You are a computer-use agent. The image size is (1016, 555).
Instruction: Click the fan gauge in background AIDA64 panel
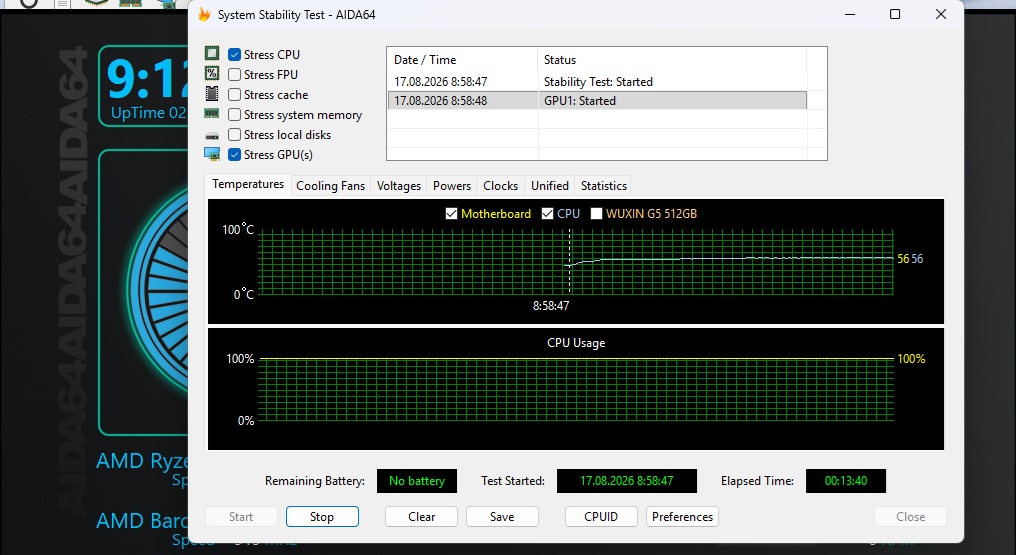[x=159, y=289]
